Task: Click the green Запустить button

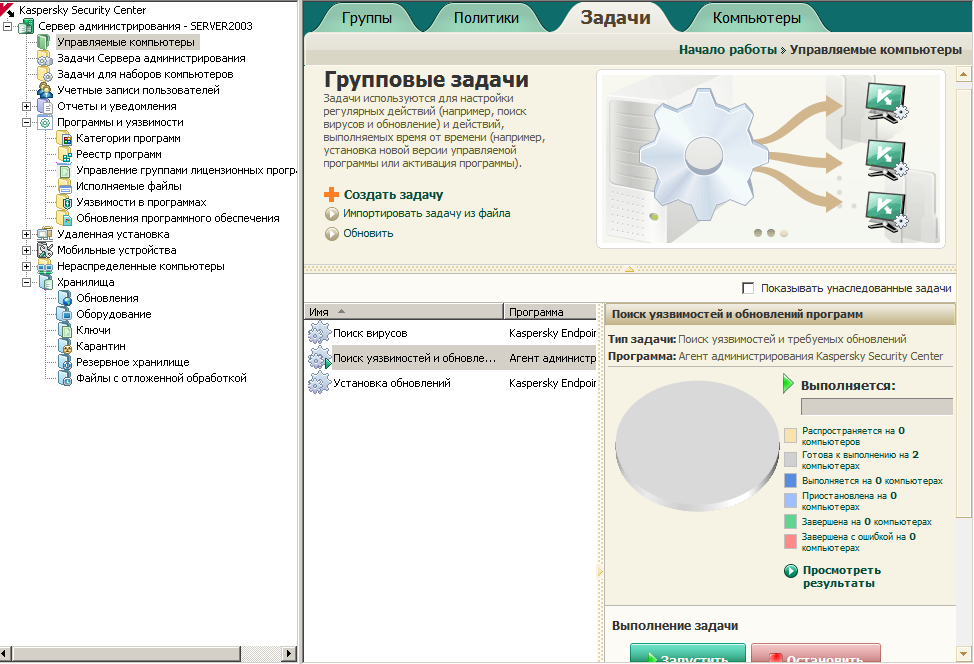Action: click(688, 653)
